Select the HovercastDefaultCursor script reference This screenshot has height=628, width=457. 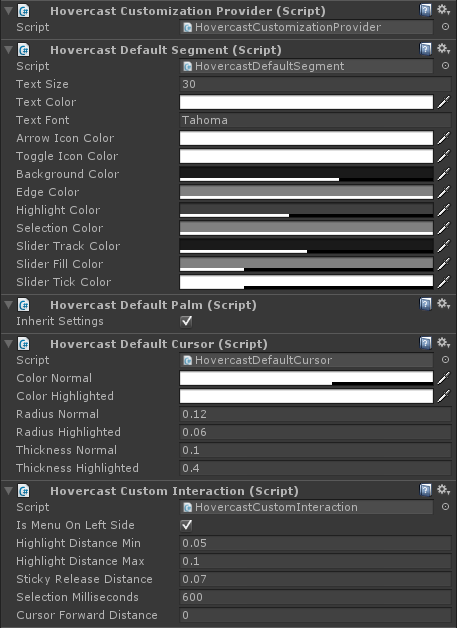306,360
